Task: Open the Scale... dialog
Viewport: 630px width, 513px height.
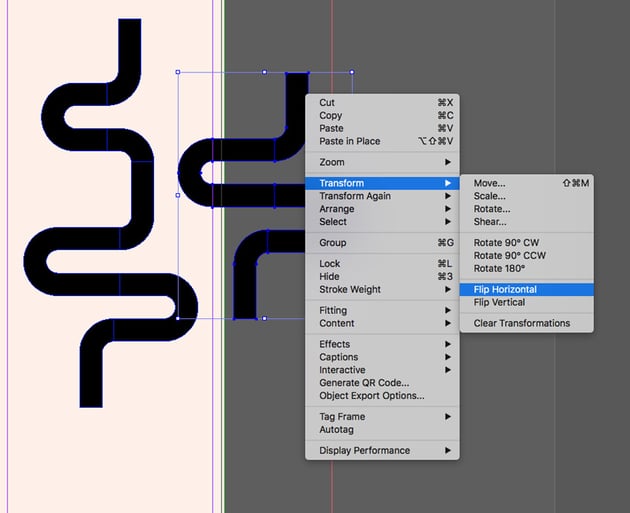Action: 490,196
